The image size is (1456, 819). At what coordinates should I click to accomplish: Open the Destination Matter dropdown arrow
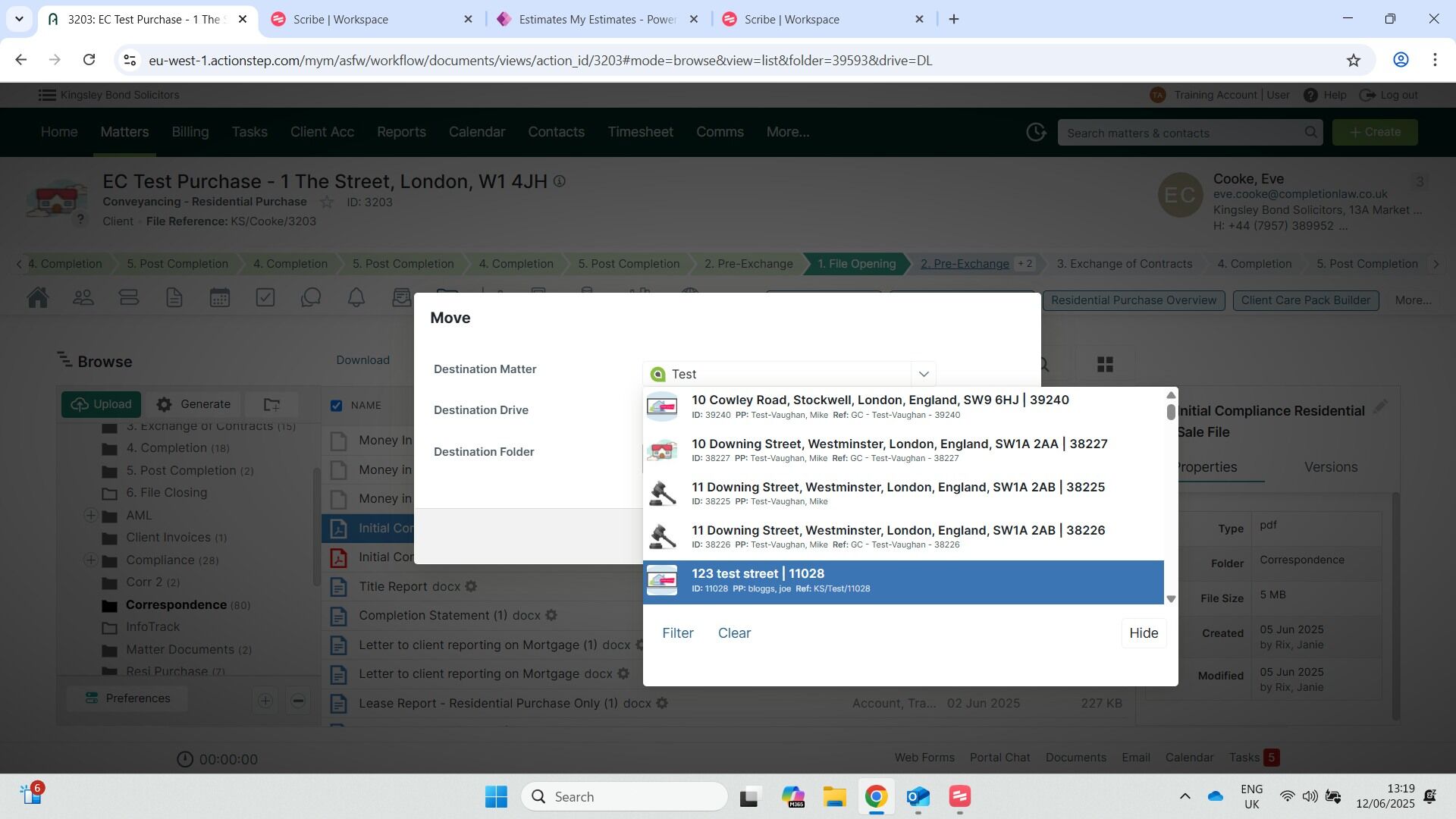pyautogui.click(x=923, y=374)
